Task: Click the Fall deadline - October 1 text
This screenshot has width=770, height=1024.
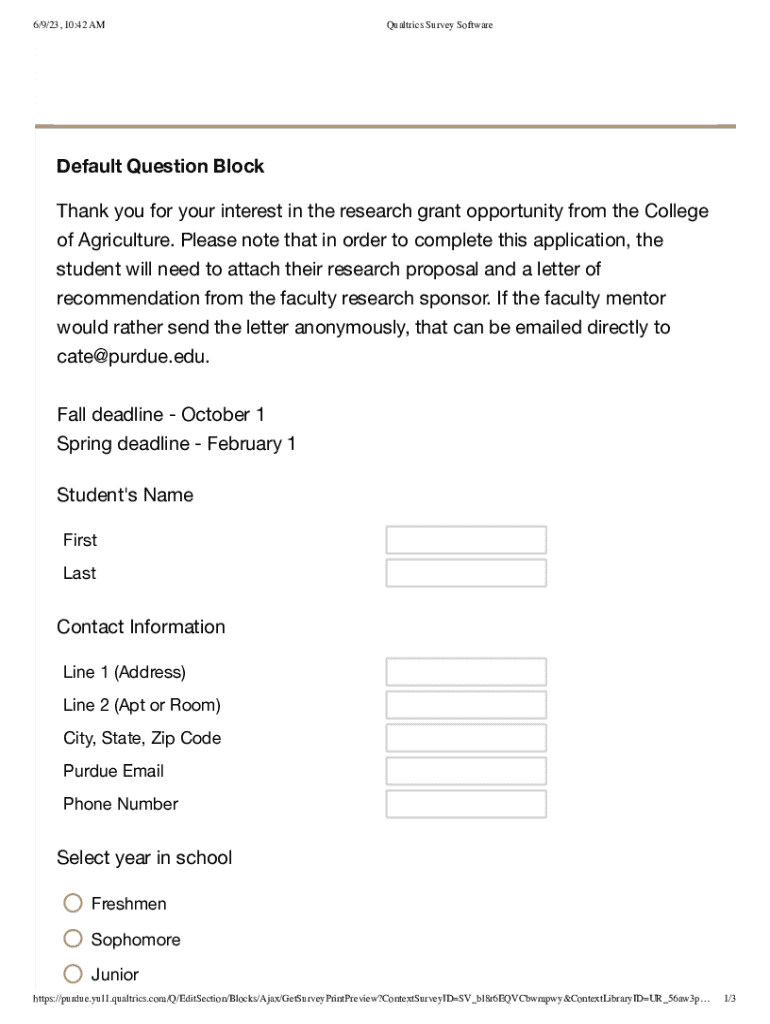Action: [x=161, y=414]
